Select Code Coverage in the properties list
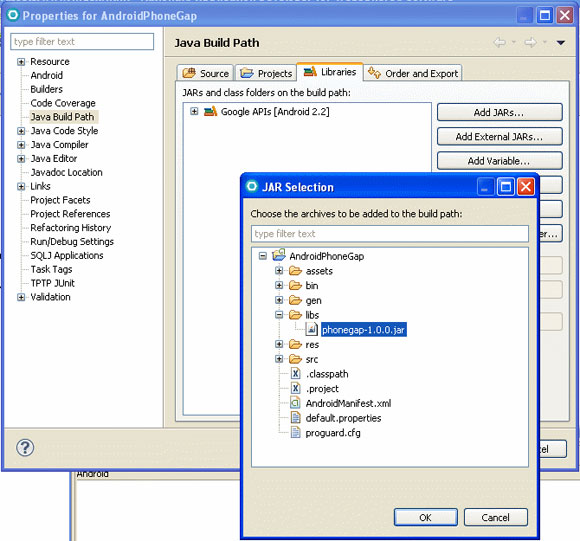This screenshot has height=541, width=580. pyautogui.click(x=63, y=103)
